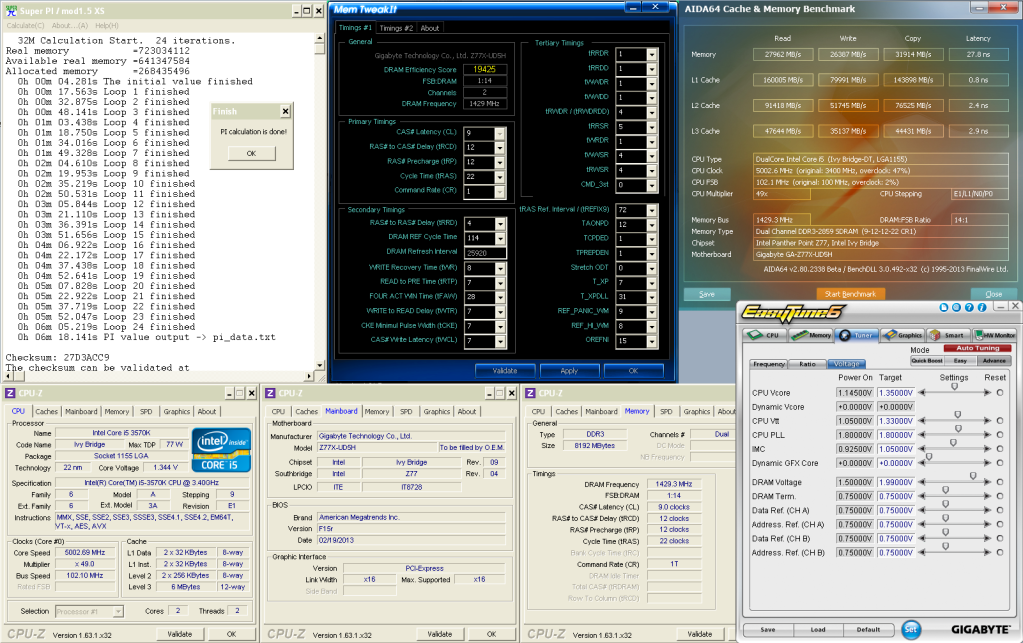Click Start Benchmark in AIDA64
The height and width of the screenshot is (643, 1023).
(x=852, y=294)
